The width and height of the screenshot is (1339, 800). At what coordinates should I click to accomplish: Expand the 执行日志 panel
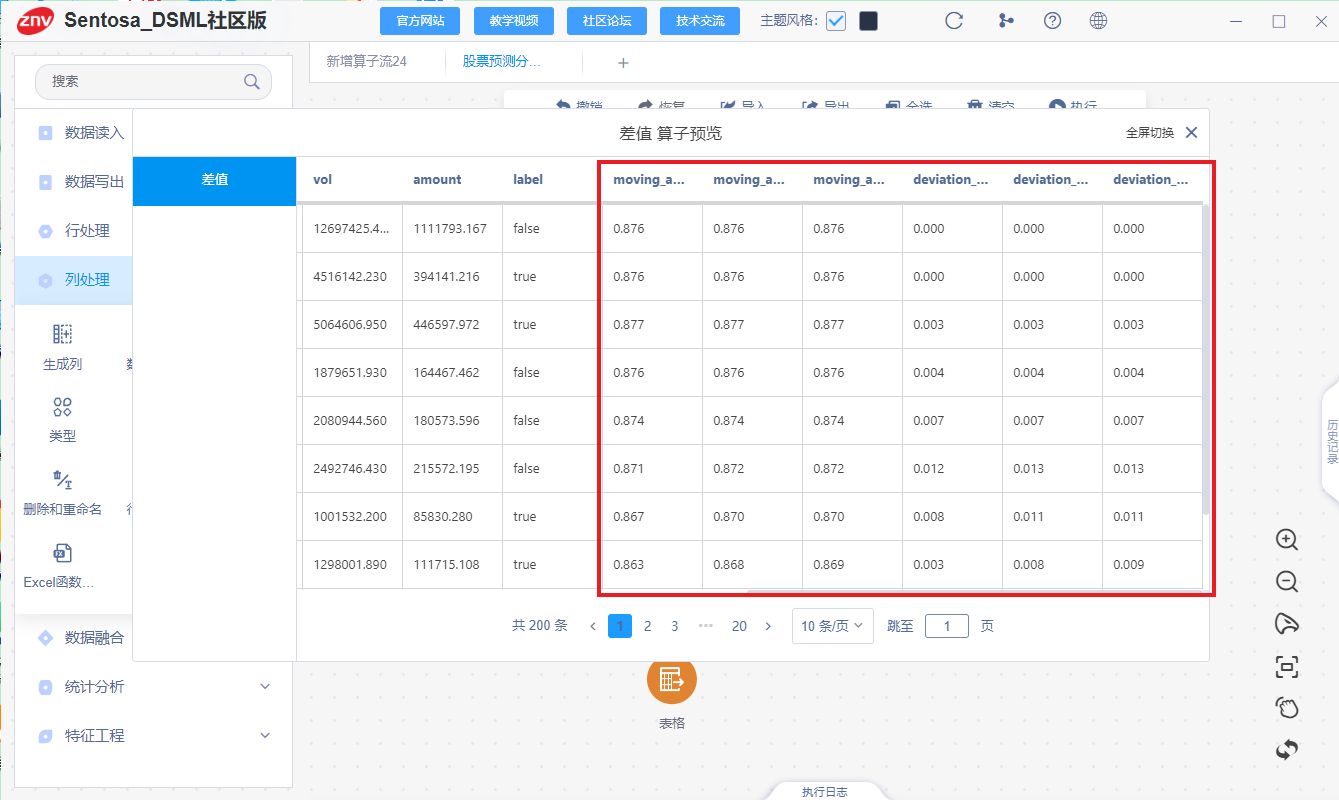825,791
